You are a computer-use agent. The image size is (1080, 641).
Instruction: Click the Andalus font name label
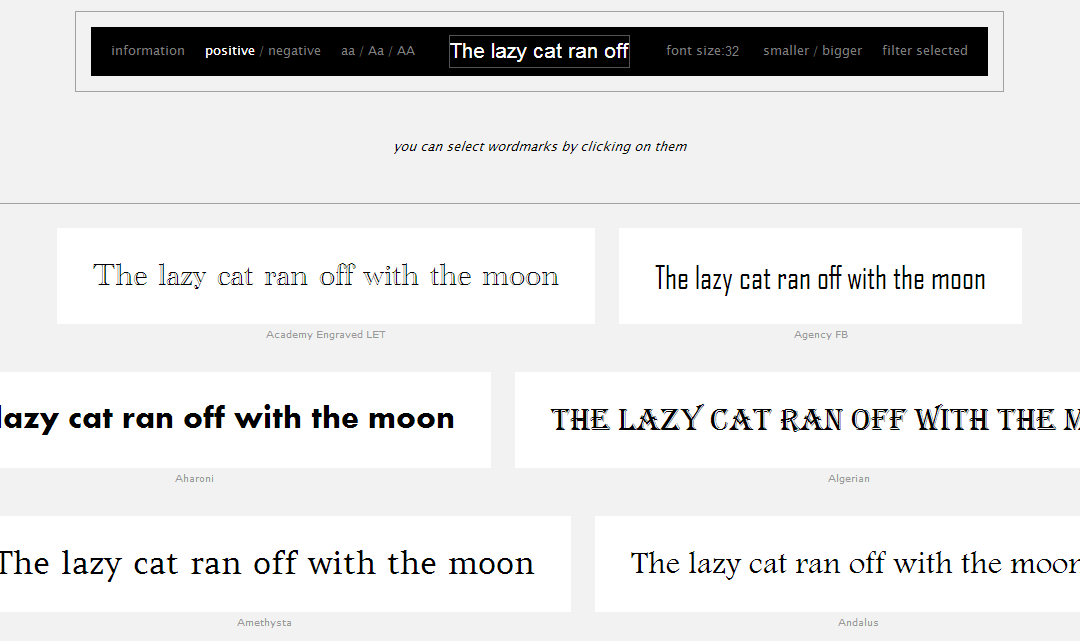pos(858,622)
